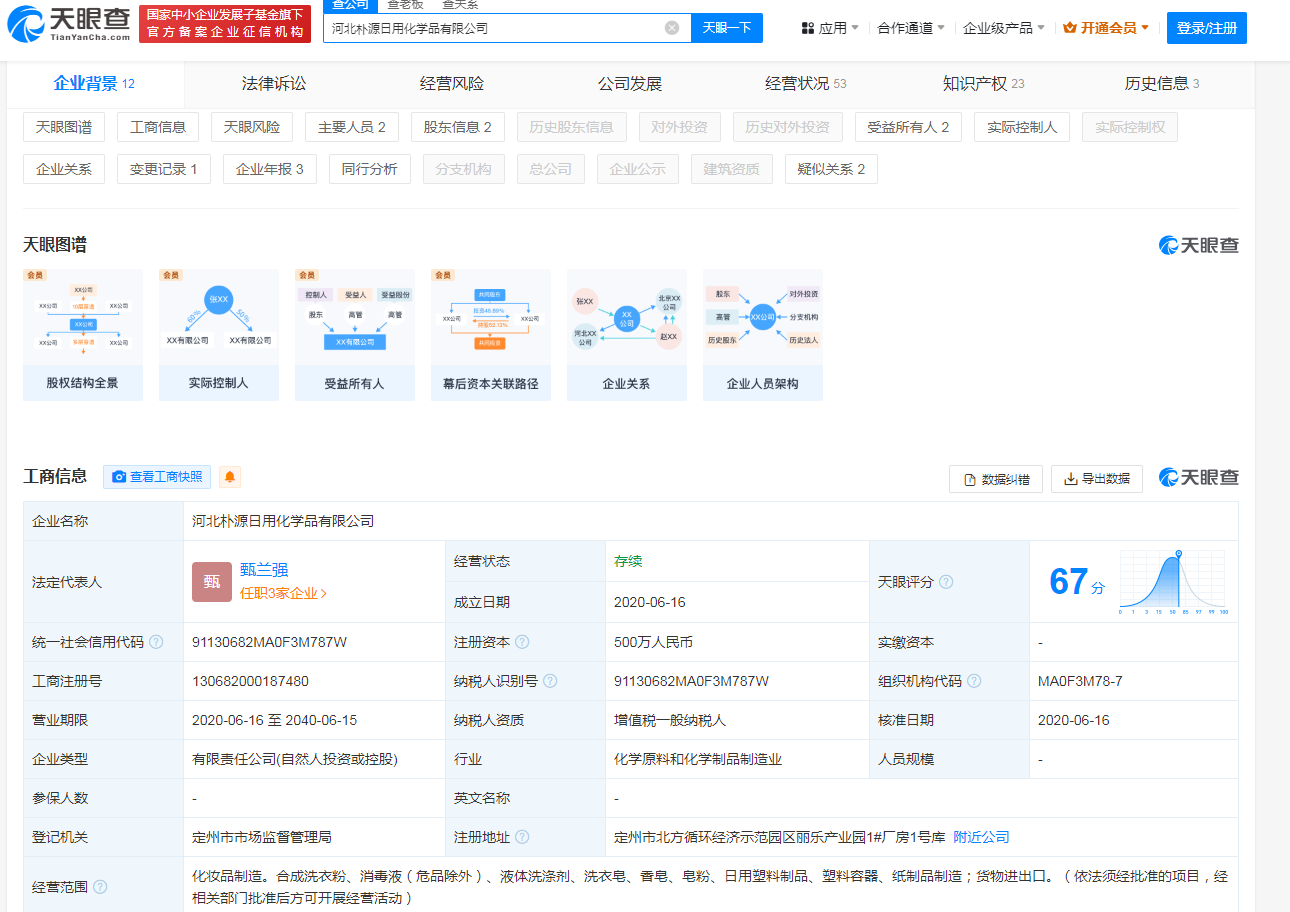
Task: Jump to 企业关系 section button
Action: click(64, 169)
